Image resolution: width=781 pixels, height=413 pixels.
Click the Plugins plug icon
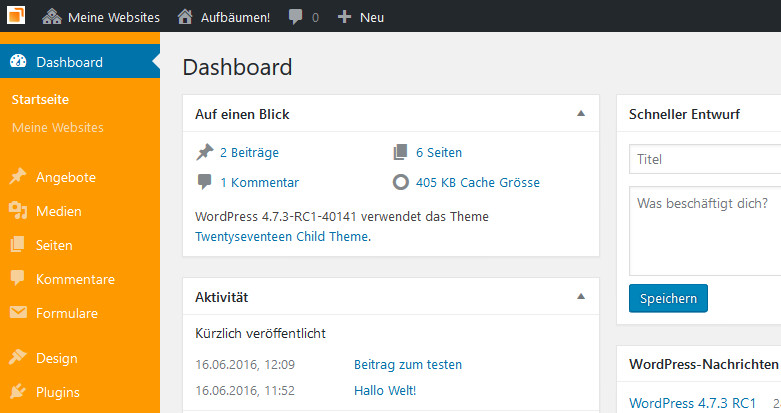18,392
